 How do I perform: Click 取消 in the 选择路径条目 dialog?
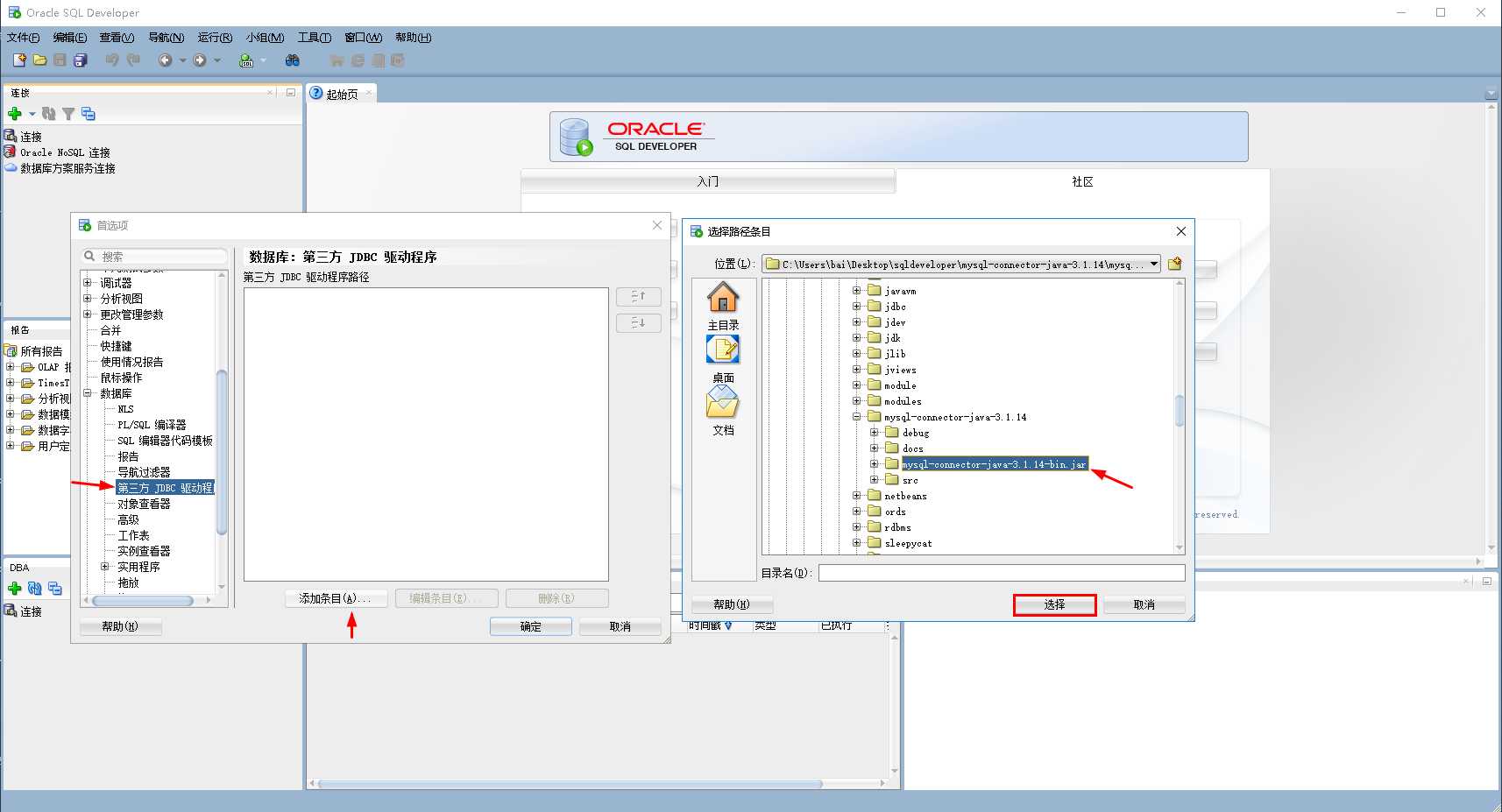click(x=1144, y=604)
